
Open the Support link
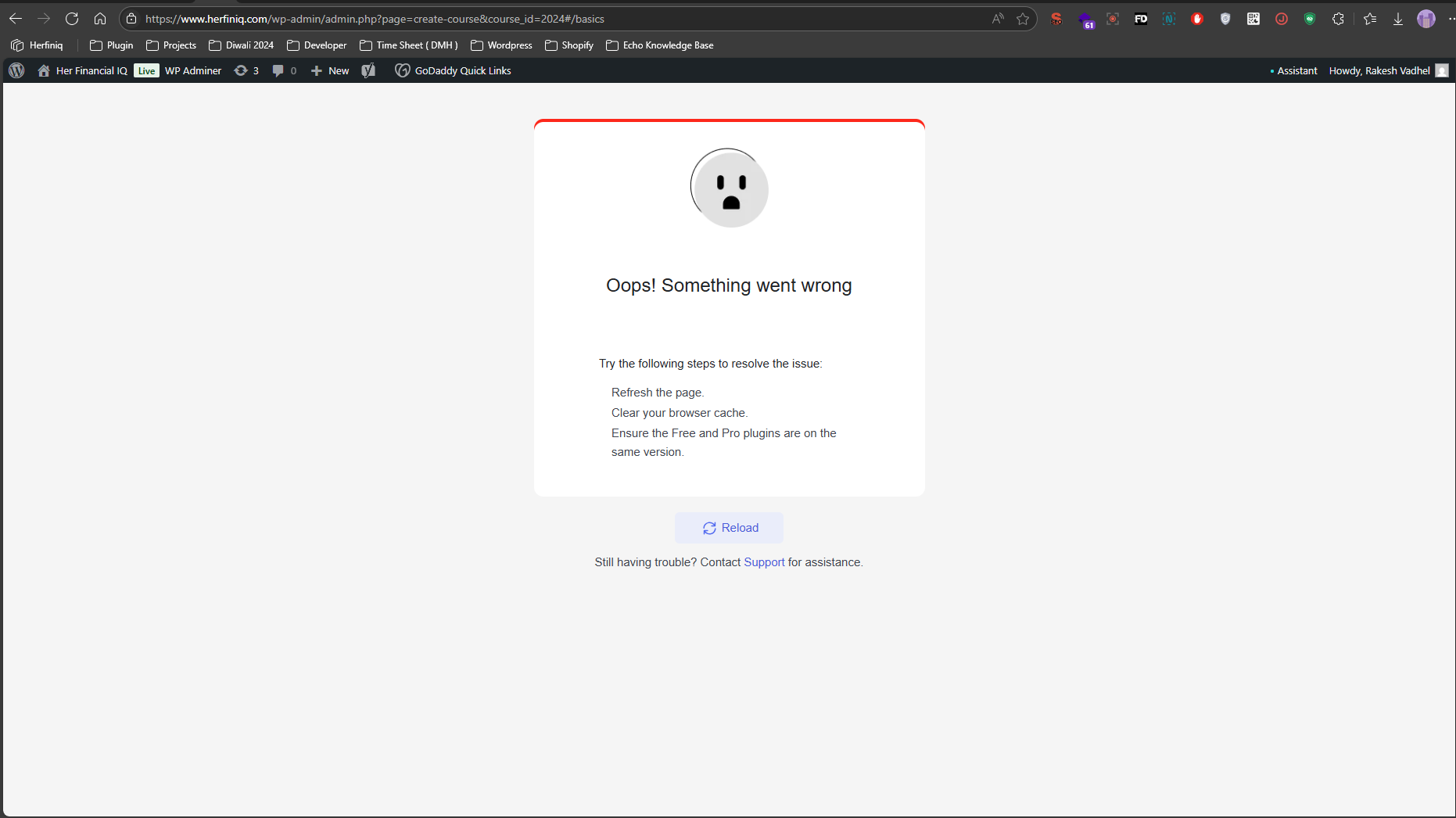[764, 562]
